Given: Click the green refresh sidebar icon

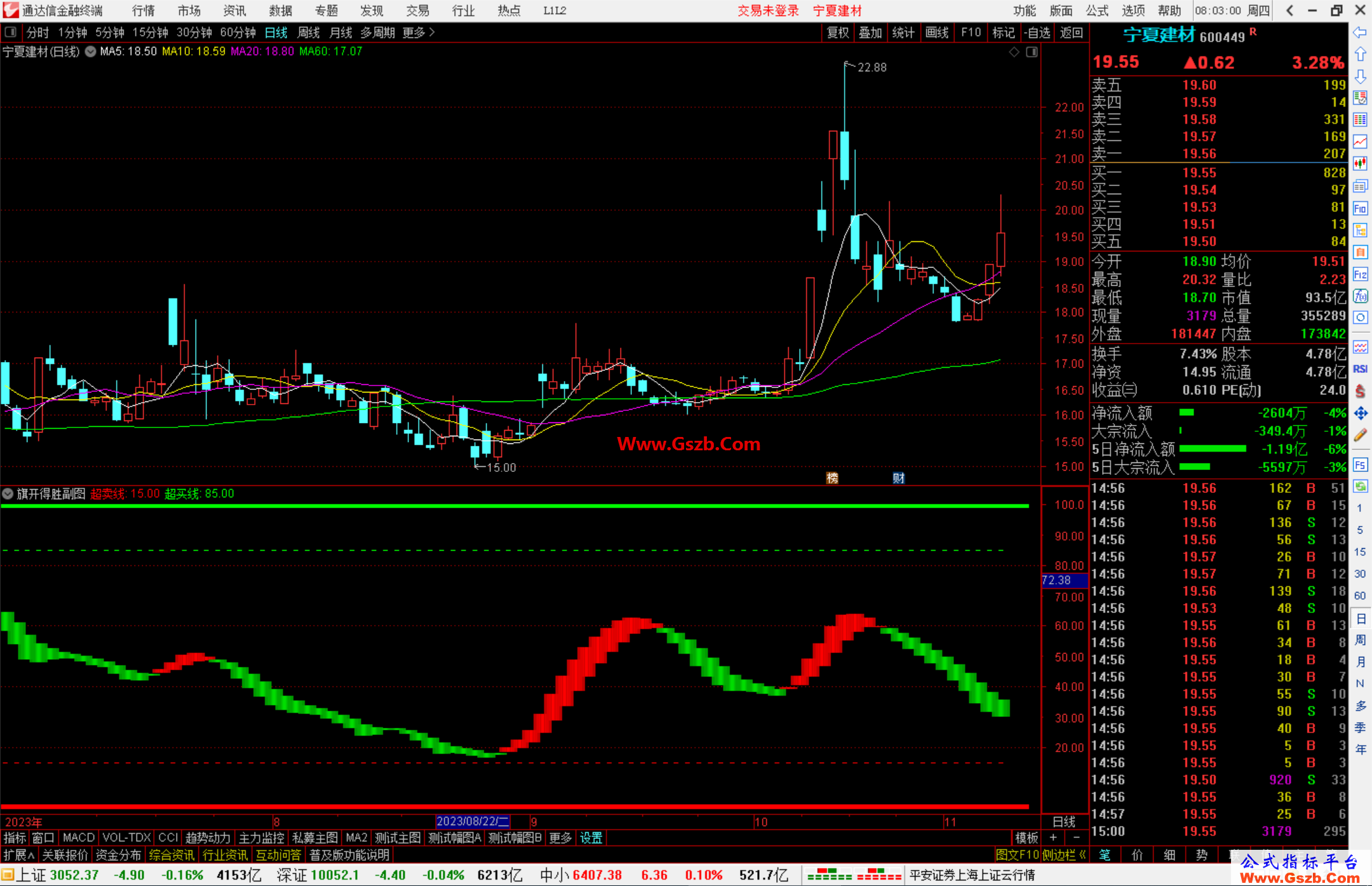Looking at the screenshot, I should (x=1360, y=487).
